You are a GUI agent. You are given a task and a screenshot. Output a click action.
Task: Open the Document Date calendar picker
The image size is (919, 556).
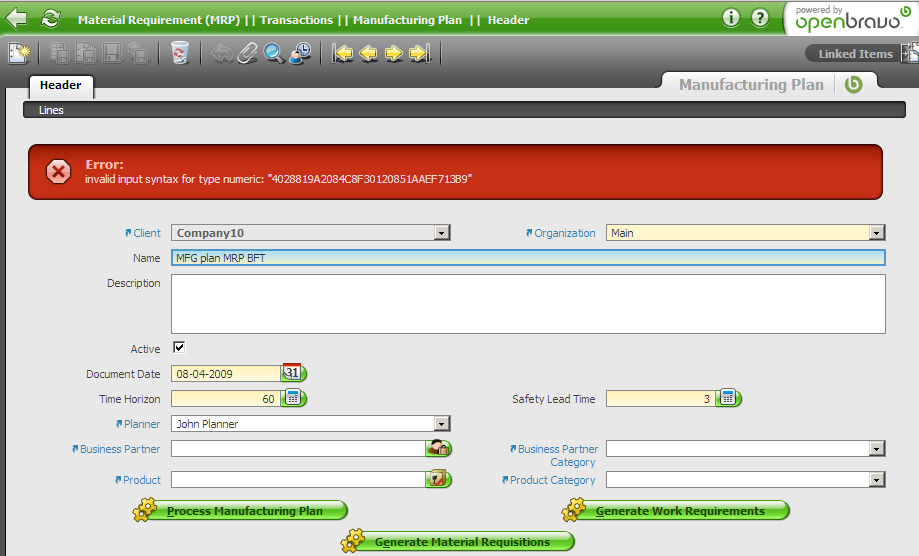tap(292, 373)
